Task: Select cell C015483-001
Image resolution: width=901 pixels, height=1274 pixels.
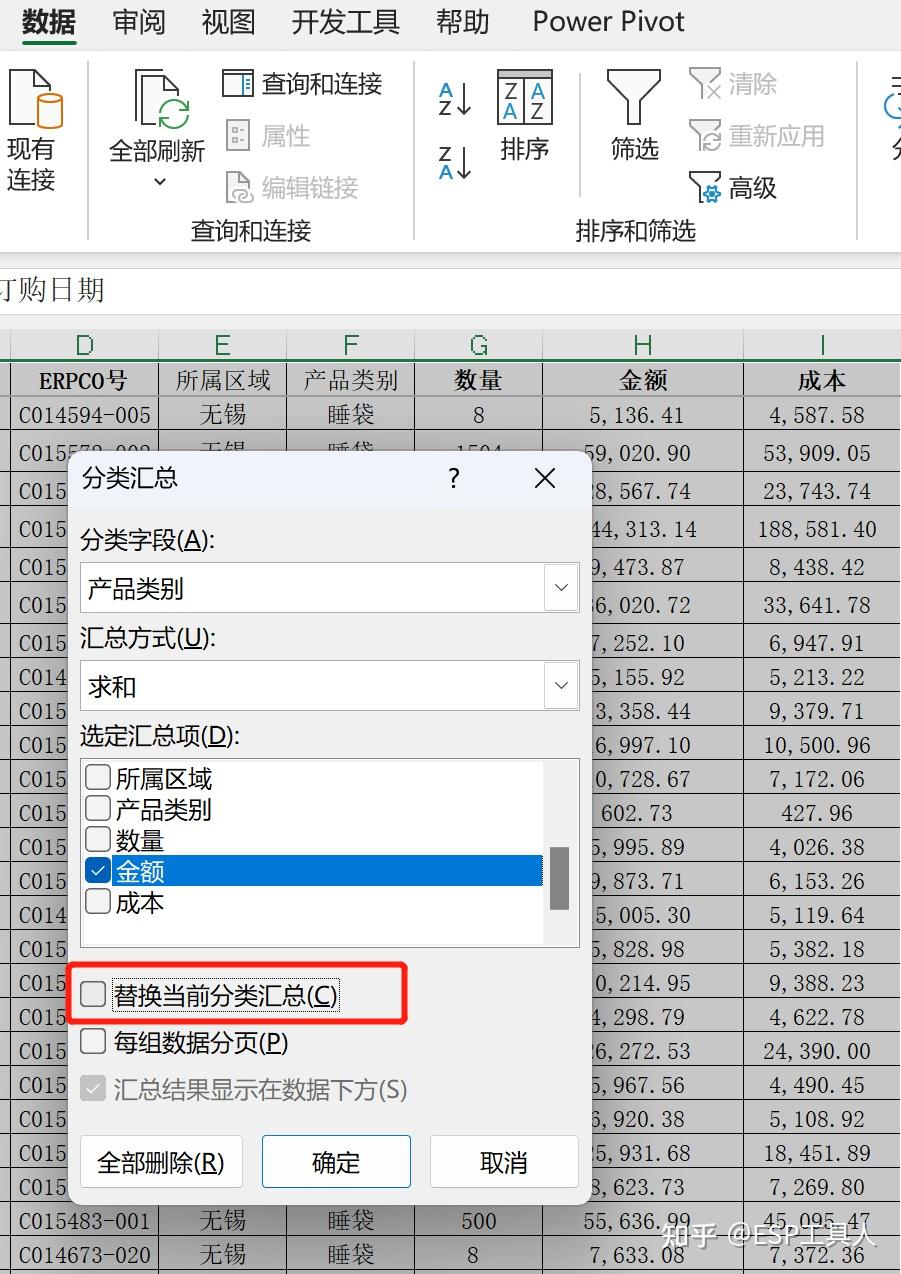Action: coord(84,1221)
